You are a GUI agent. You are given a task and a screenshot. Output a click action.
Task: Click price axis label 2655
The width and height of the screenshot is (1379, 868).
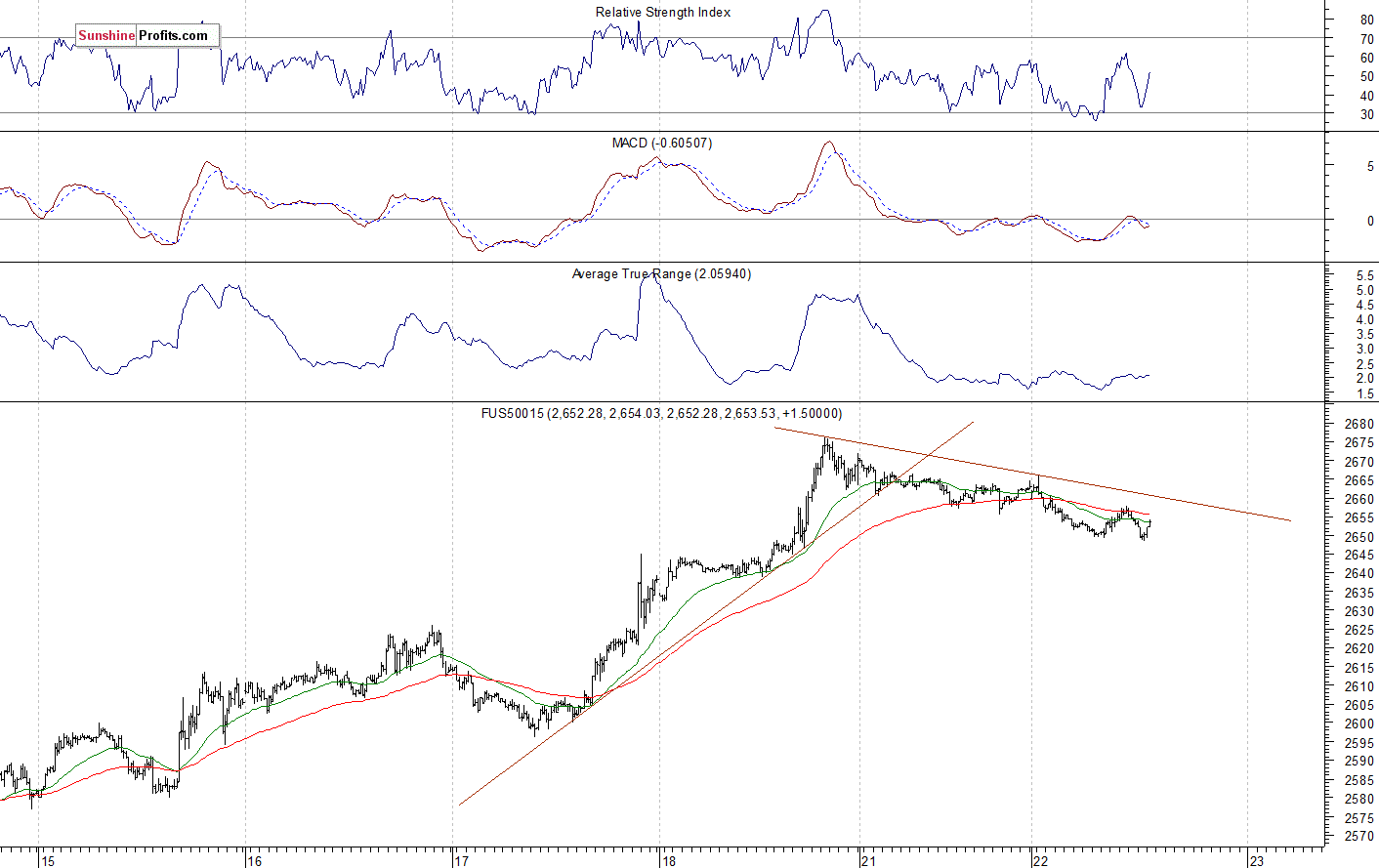pos(1359,518)
